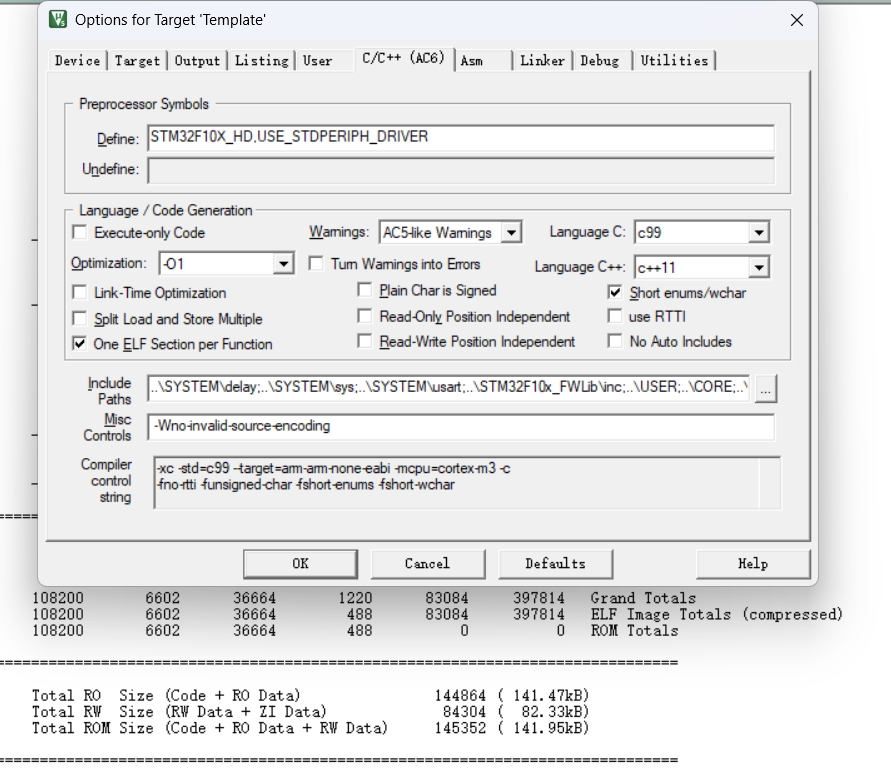Browse include paths with ellipsis button
Viewport: 891px width, 774px height.
pyautogui.click(x=765, y=390)
